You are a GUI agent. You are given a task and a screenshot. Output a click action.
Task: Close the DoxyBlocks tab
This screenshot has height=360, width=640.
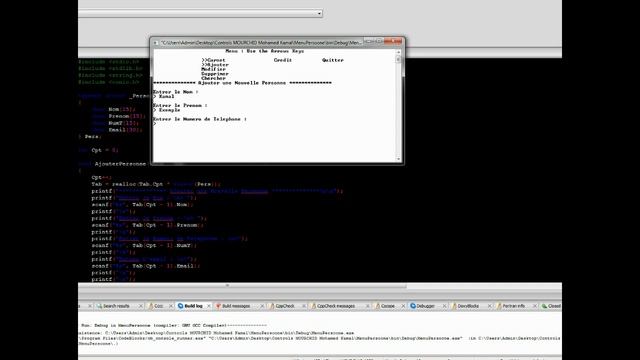click(489, 306)
